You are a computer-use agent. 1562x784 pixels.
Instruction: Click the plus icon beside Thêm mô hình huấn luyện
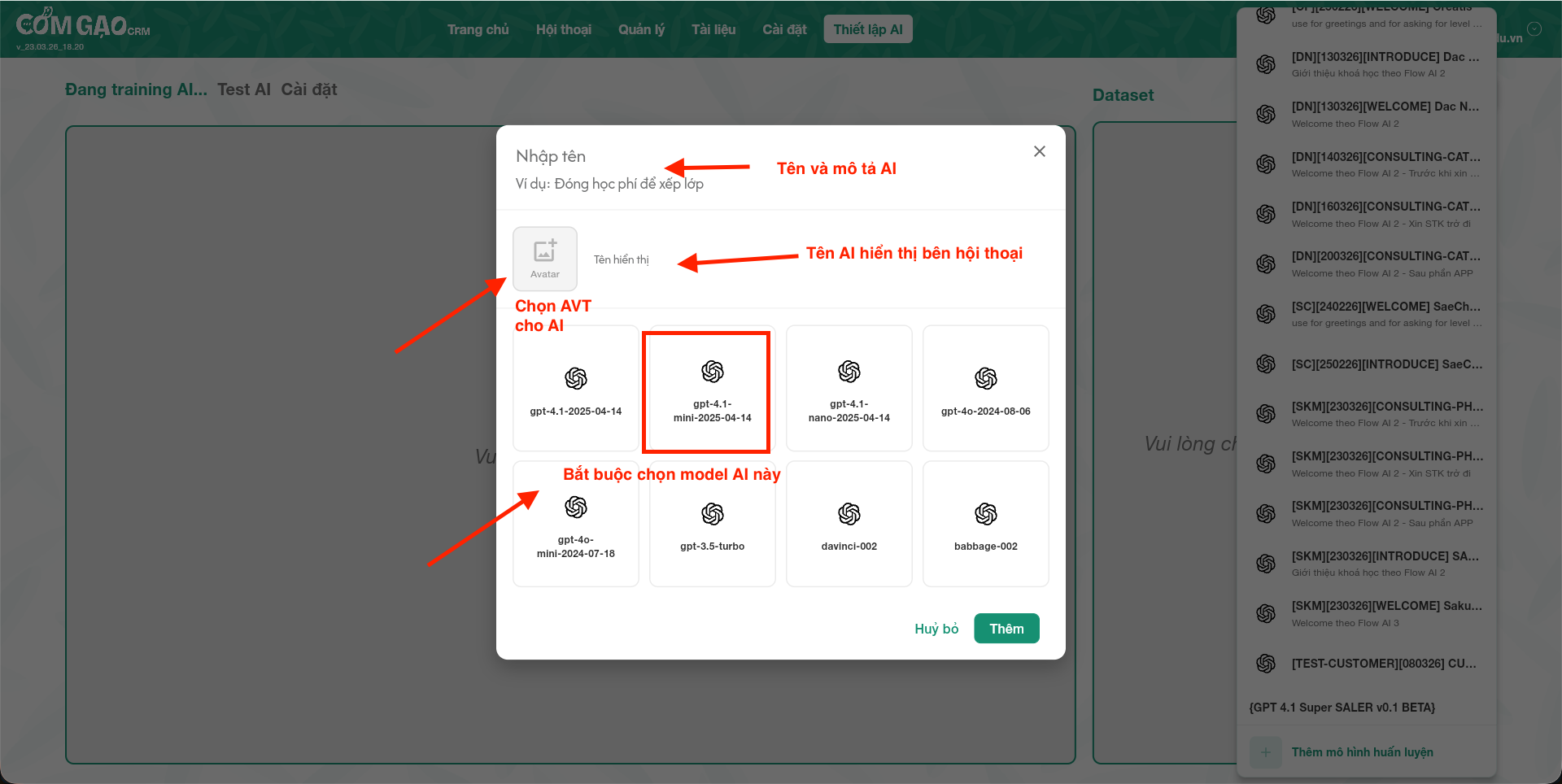pyautogui.click(x=1266, y=752)
